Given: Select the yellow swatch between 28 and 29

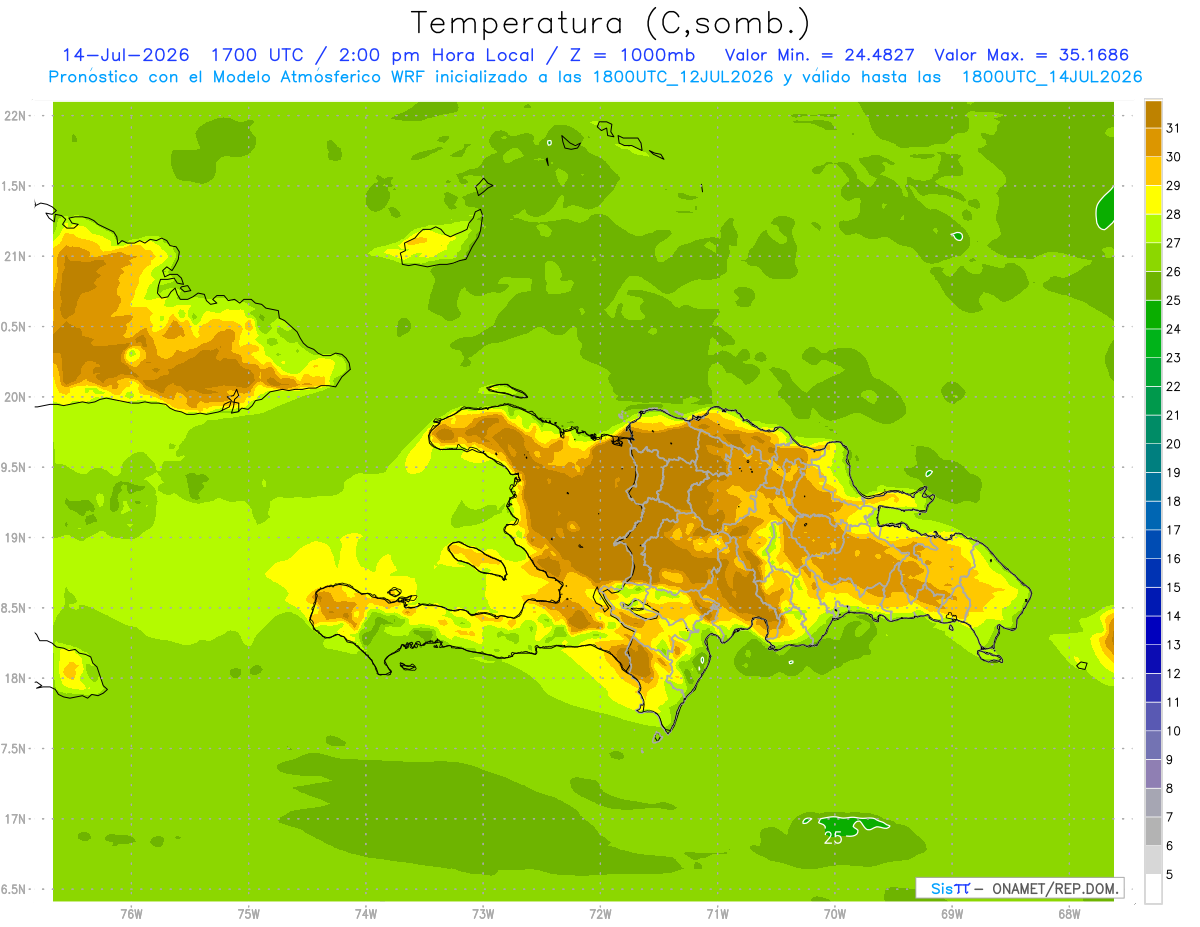Looking at the screenshot, I should coord(1154,199).
